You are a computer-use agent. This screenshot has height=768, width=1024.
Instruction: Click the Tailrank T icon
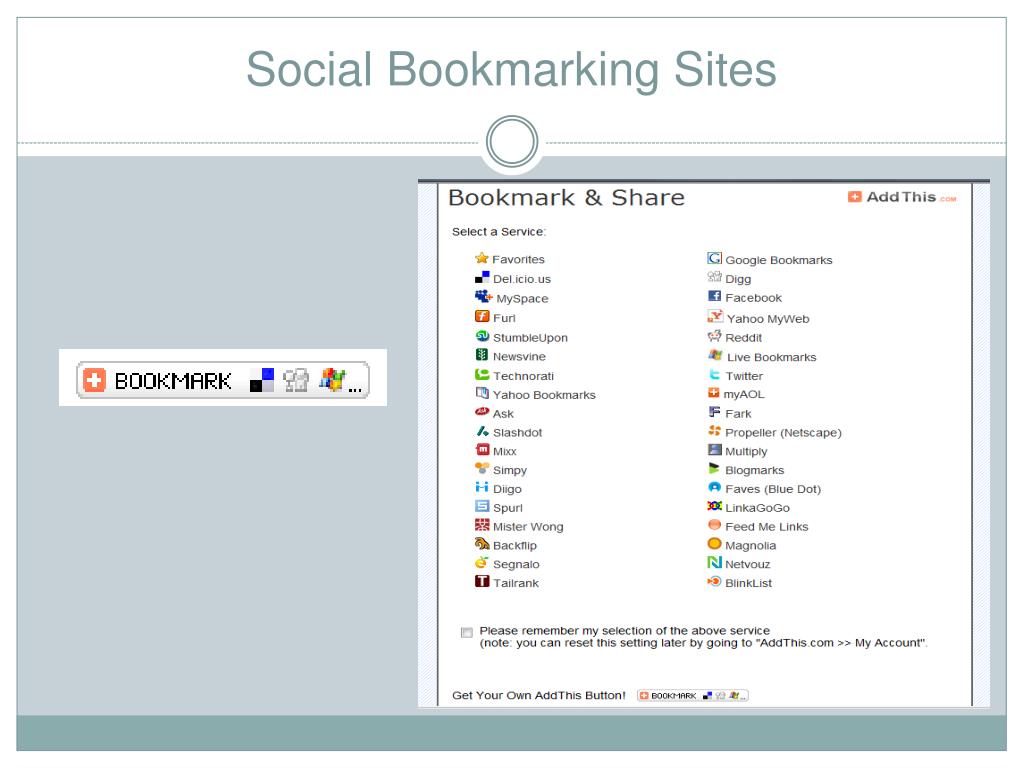click(482, 581)
